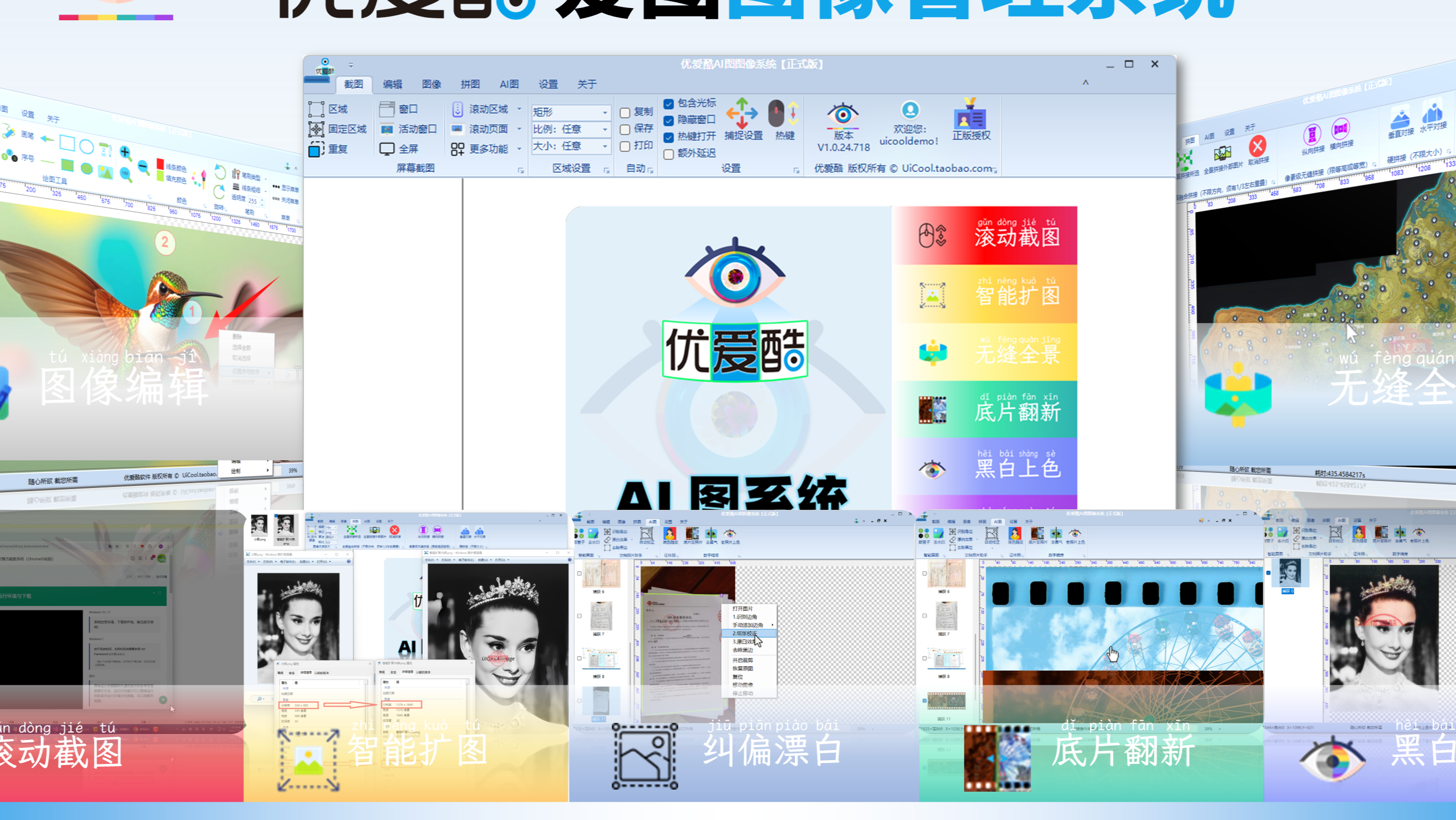The width and height of the screenshot is (1456, 820).
Task: Click 纵向拼接 vertical stitch in right window
Action: [x=1312, y=140]
